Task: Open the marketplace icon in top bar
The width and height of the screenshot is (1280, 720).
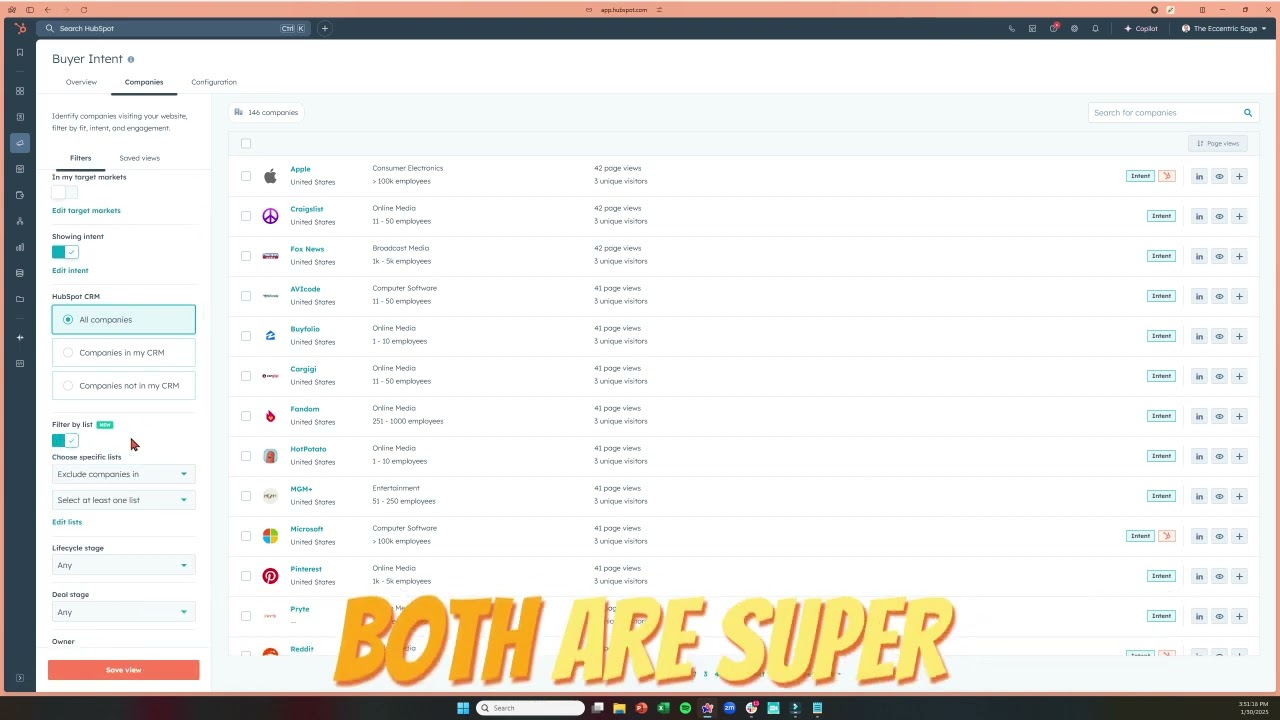Action: (1032, 29)
